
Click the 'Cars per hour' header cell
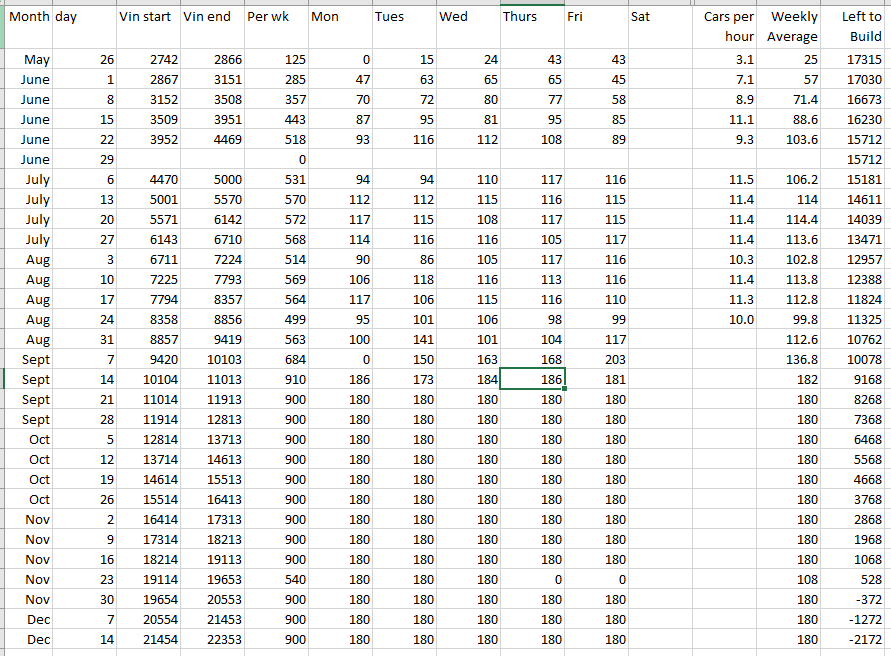click(x=724, y=26)
